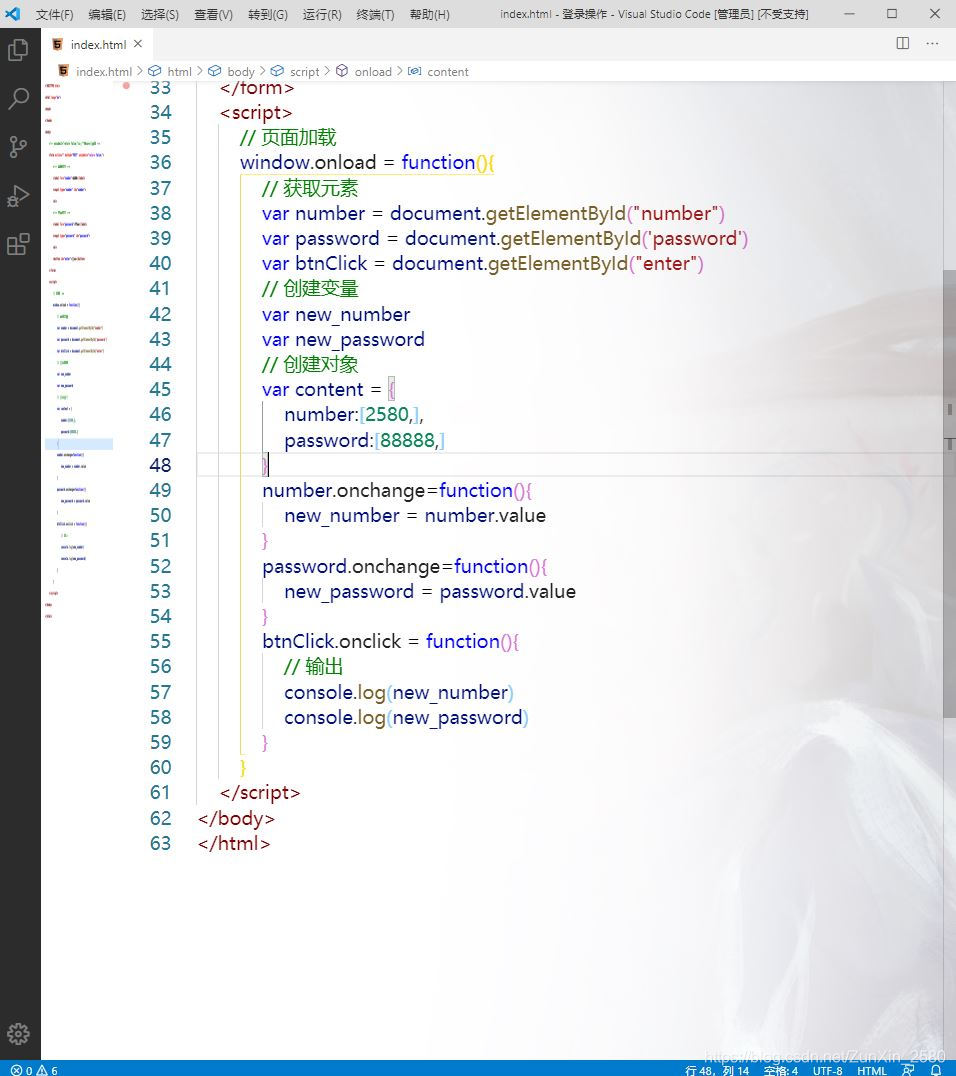Click line number 60 in gutter
This screenshot has width=956, height=1076.
tap(161, 767)
